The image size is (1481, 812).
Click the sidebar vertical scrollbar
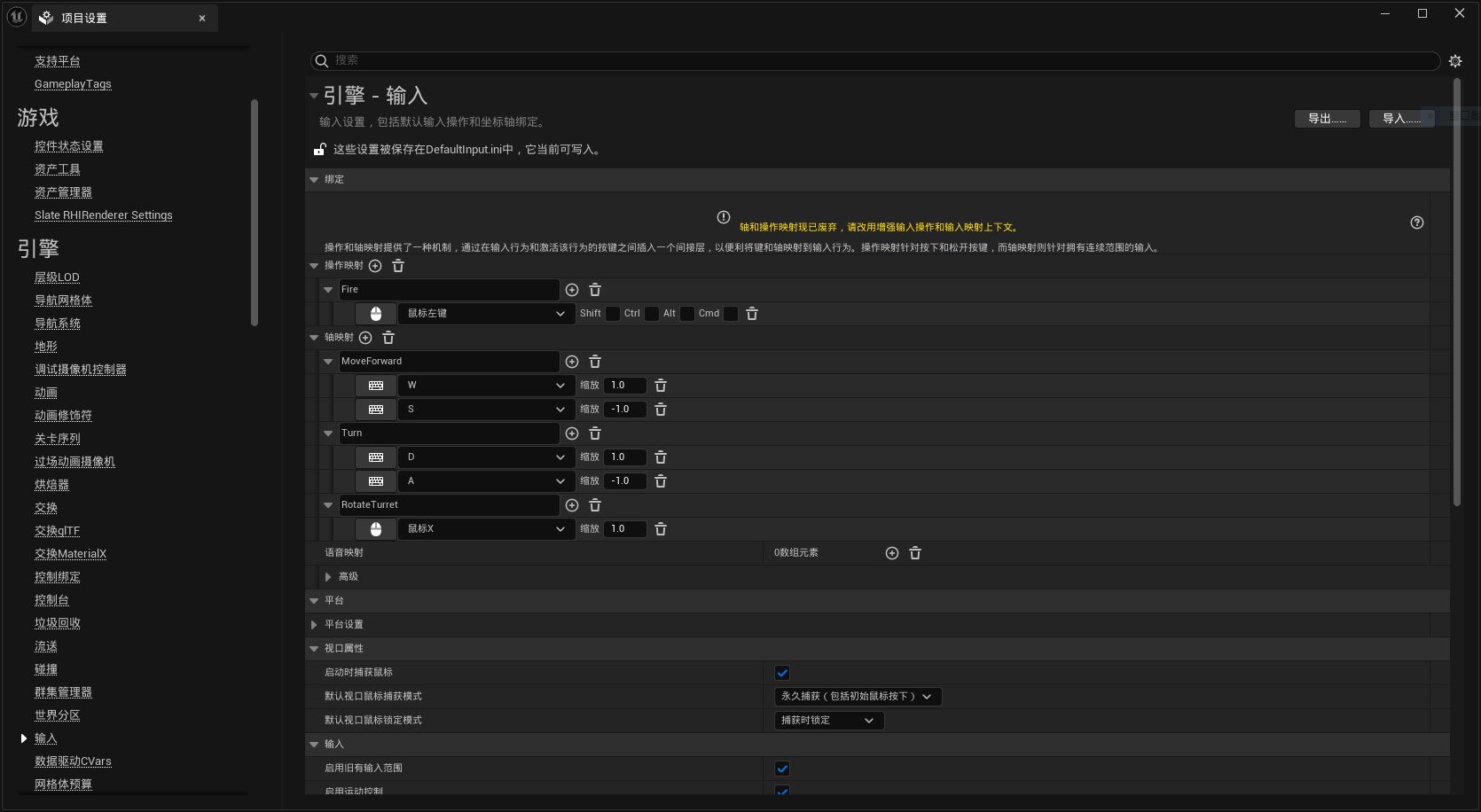point(255,213)
